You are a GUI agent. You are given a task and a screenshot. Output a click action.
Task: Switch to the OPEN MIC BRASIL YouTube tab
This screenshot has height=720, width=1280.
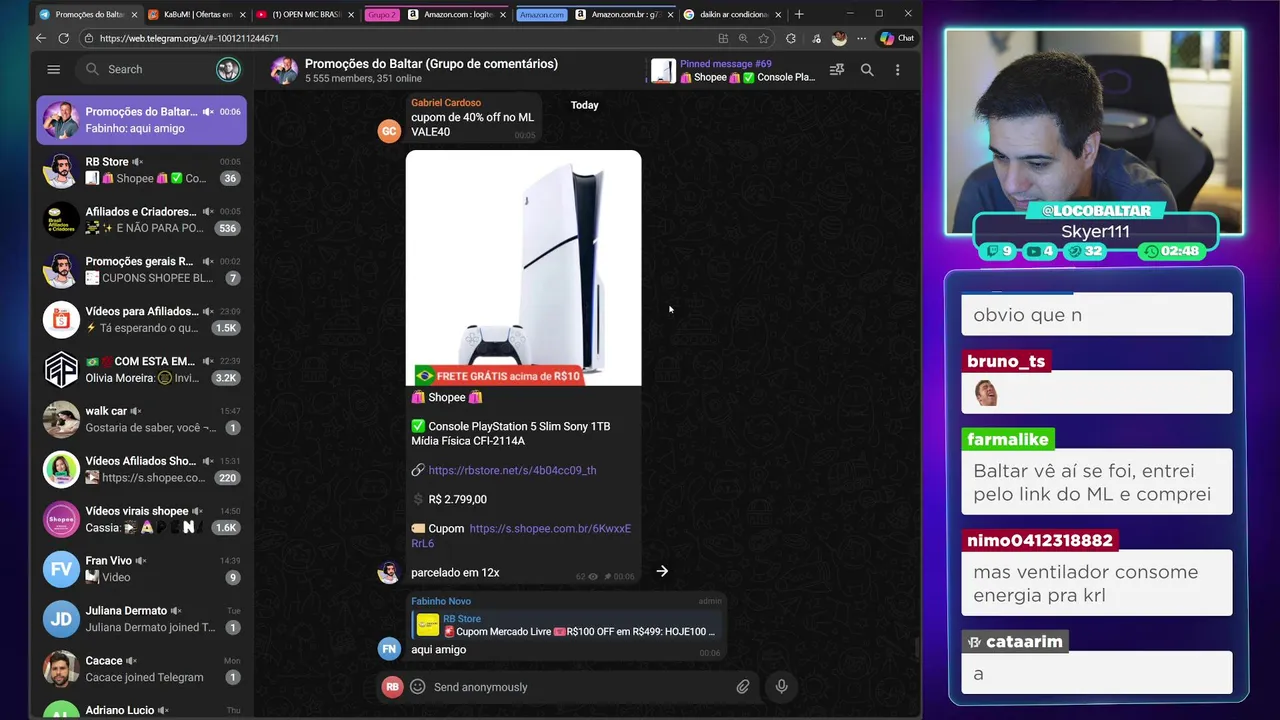point(304,14)
